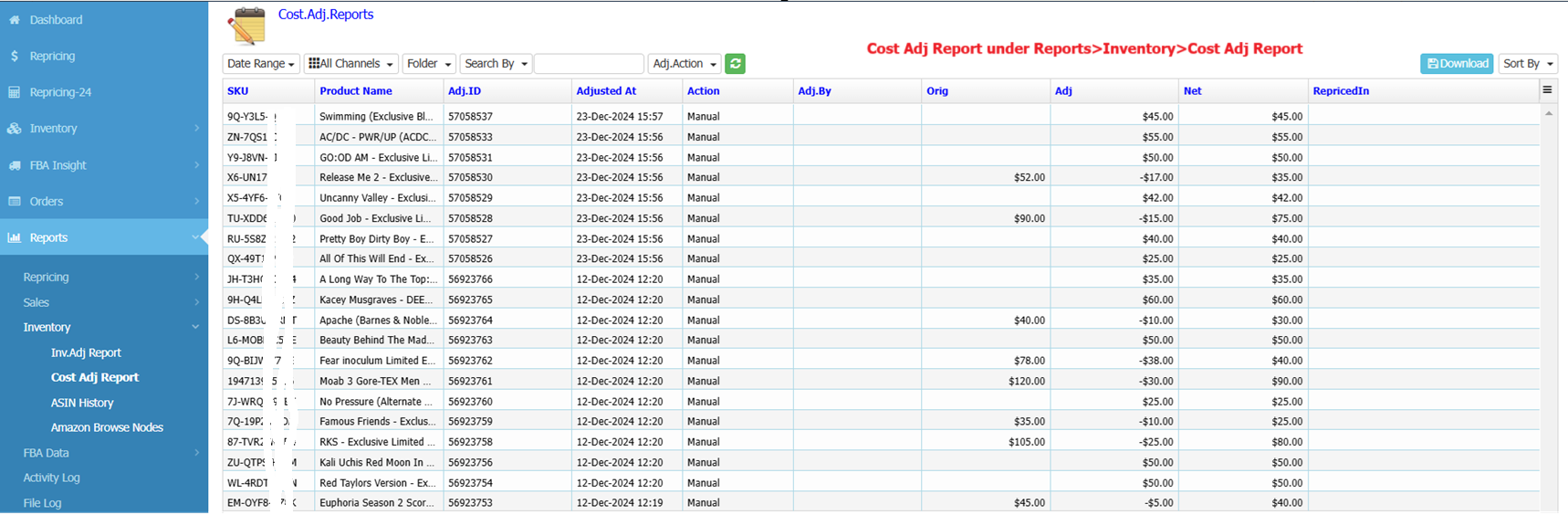The image size is (1568, 515).
Task: Open the Adj.Action filter dropdown
Action: (x=685, y=63)
